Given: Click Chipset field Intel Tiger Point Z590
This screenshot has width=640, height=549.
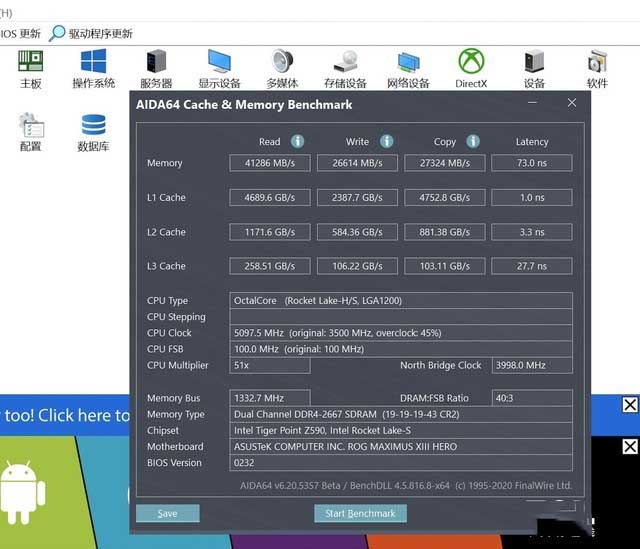Looking at the screenshot, I should click(x=401, y=430).
